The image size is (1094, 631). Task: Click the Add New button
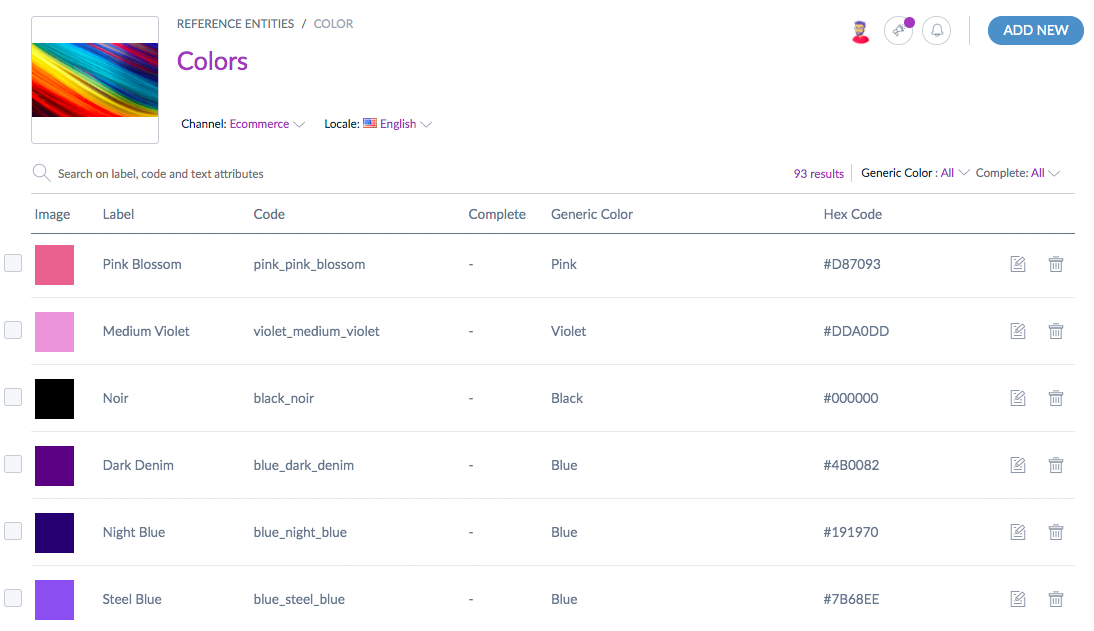[x=1035, y=31]
